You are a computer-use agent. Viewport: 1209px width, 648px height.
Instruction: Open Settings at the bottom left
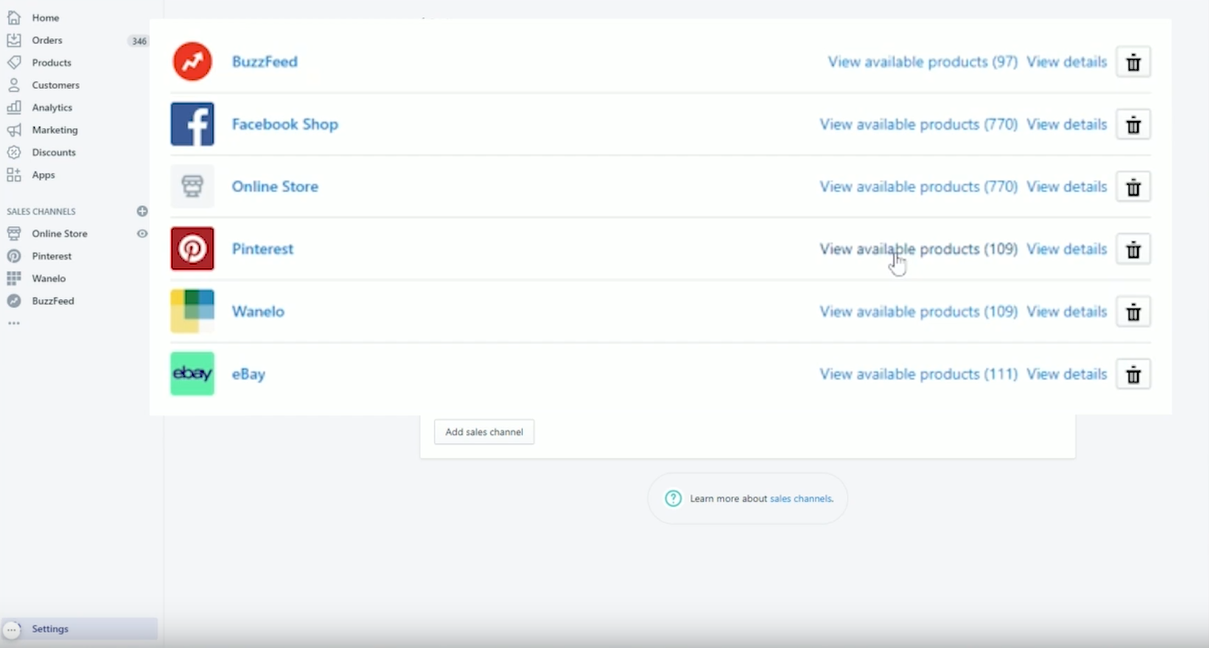point(50,628)
